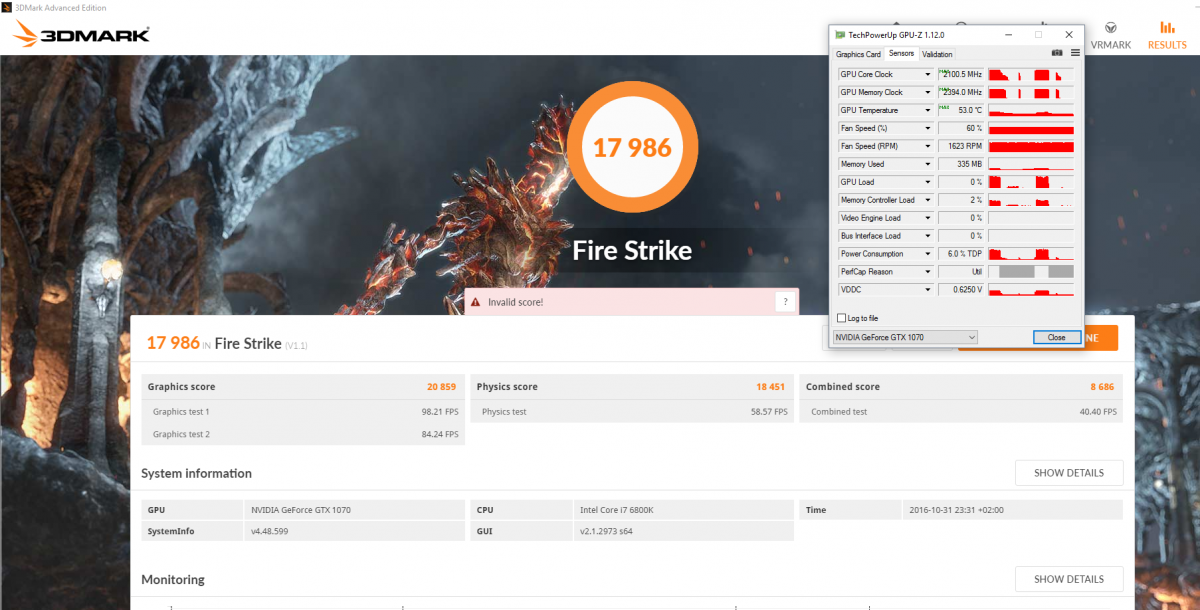This screenshot has width=1200, height=610.
Task: Click the GPU Core Clock history graph
Action: coord(1031,74)
